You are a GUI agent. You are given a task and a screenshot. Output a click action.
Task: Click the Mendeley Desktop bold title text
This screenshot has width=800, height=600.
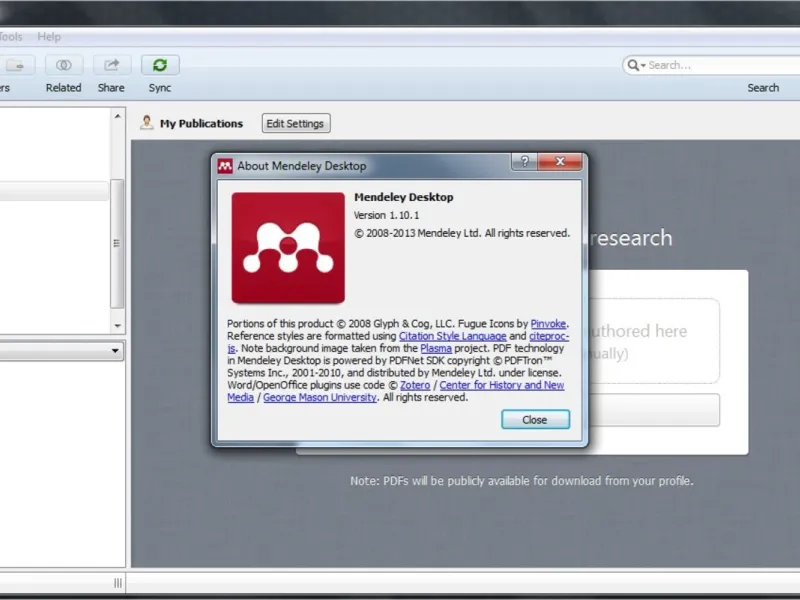pos(404,197)
